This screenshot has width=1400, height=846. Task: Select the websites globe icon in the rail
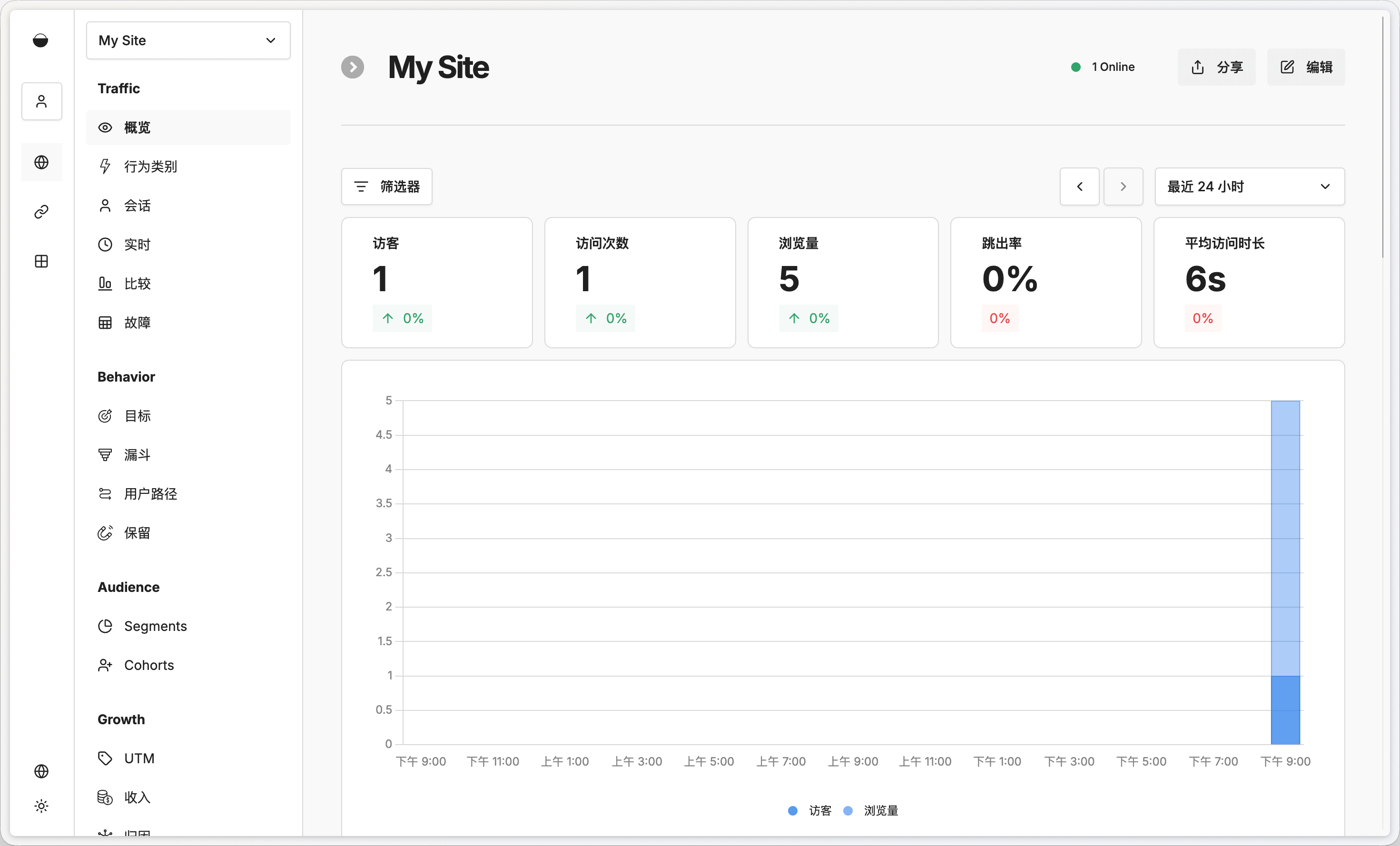41,163
